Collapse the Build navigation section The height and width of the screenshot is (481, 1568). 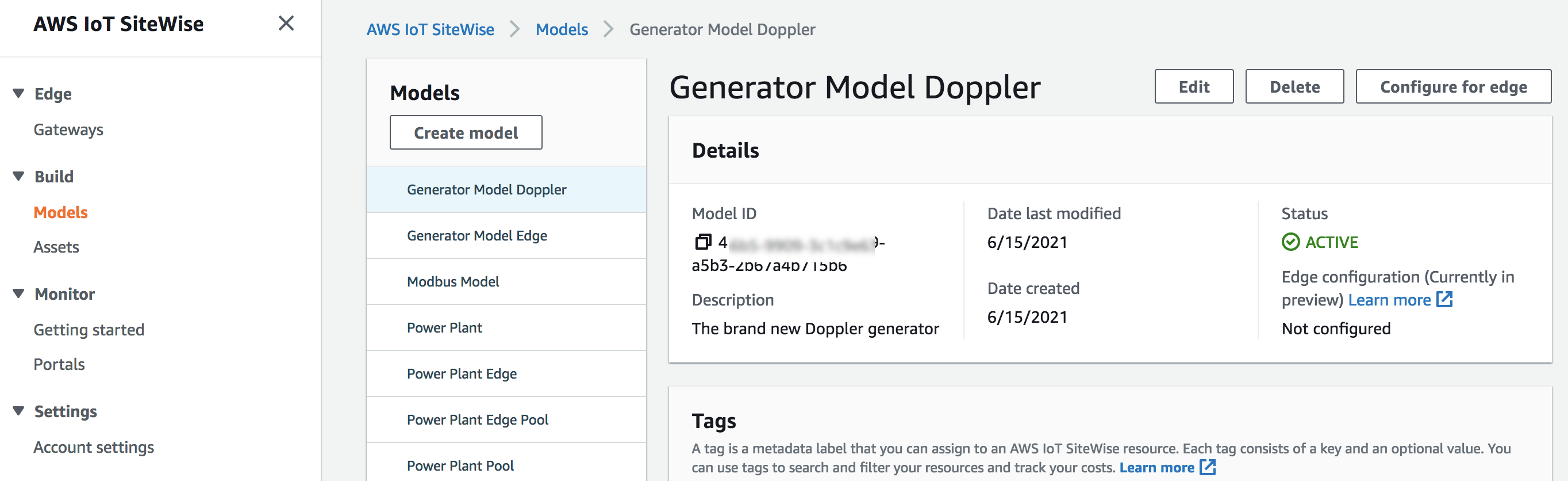tap(19, 176)
